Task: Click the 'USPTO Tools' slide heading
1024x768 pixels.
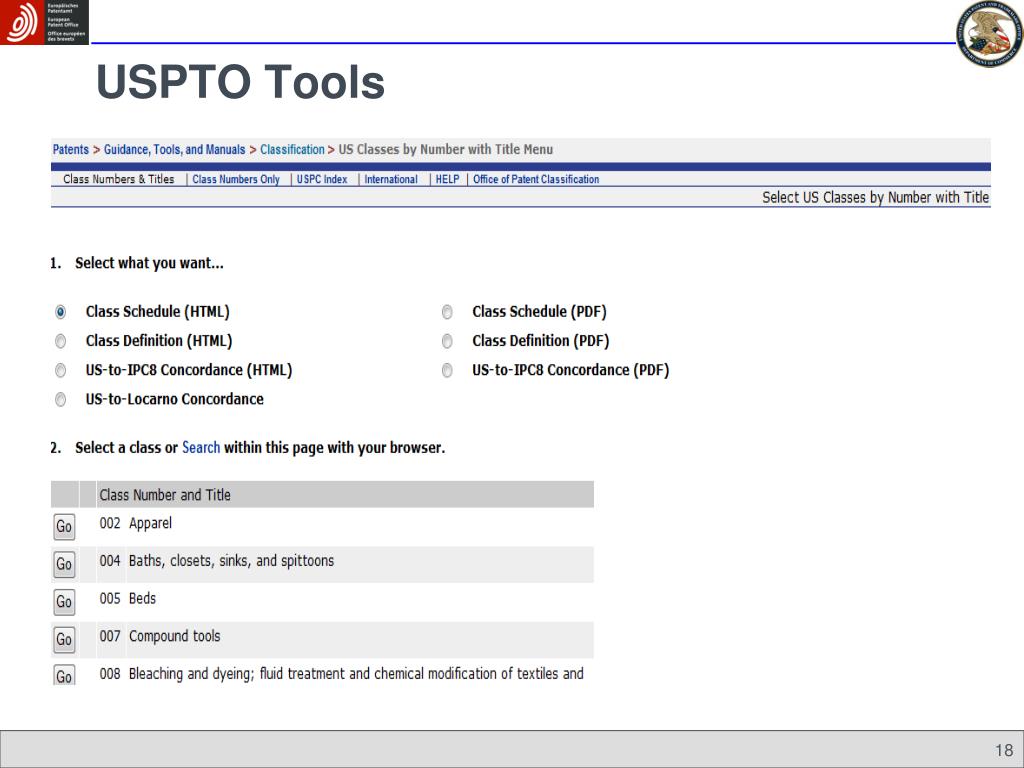Action: [x=240, y=82]
